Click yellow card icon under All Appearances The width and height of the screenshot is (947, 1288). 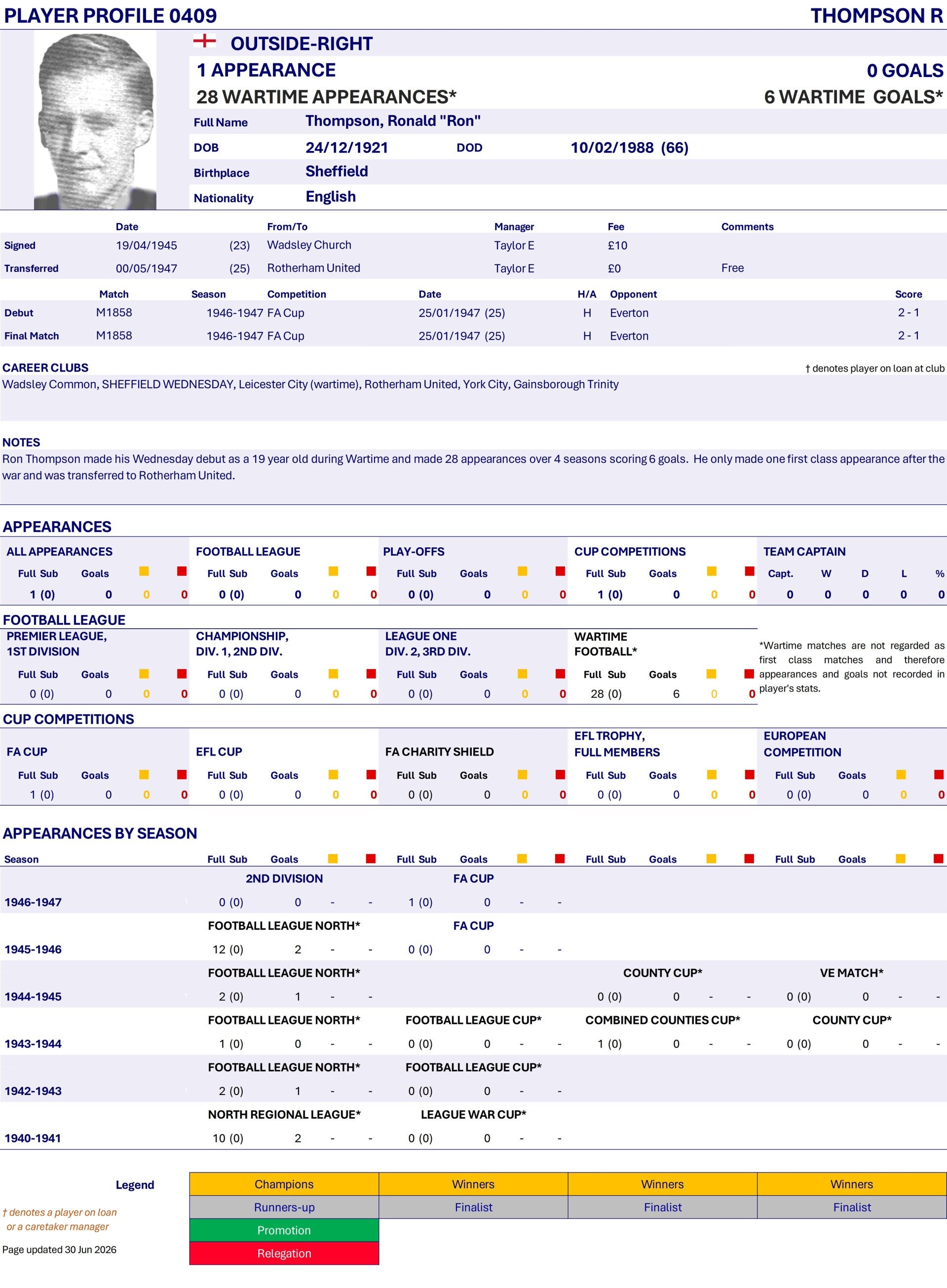144,571
